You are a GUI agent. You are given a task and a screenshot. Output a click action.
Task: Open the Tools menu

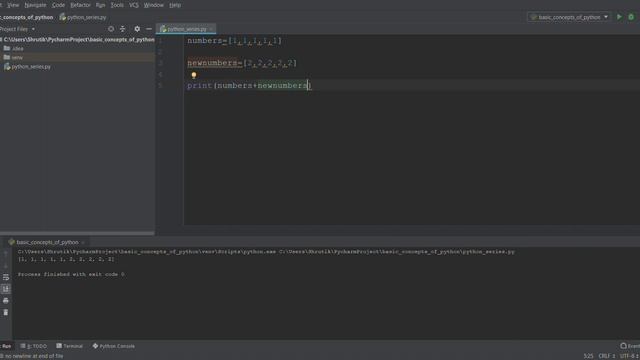point(117,5)
